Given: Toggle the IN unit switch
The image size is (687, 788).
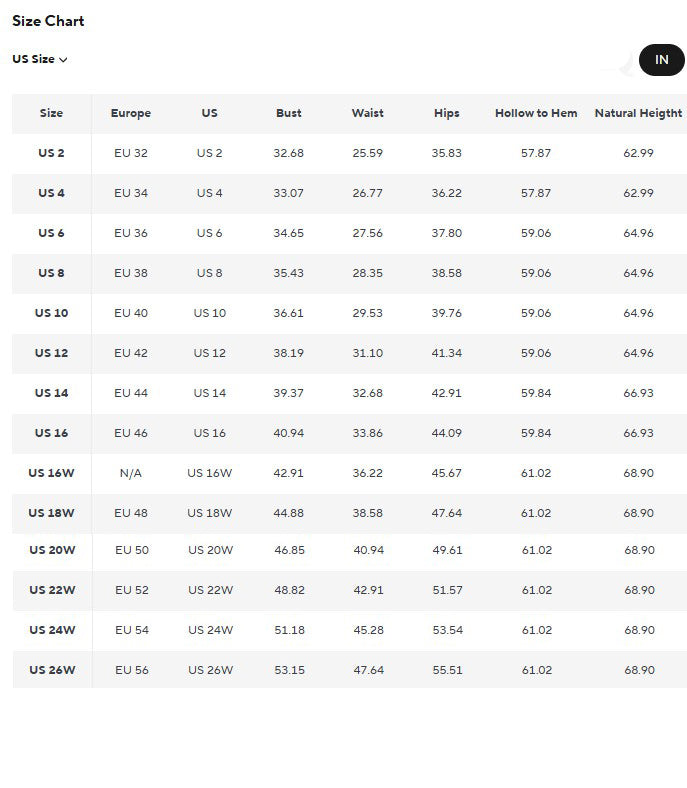Looking at the screenshot, I should (660, 60).
